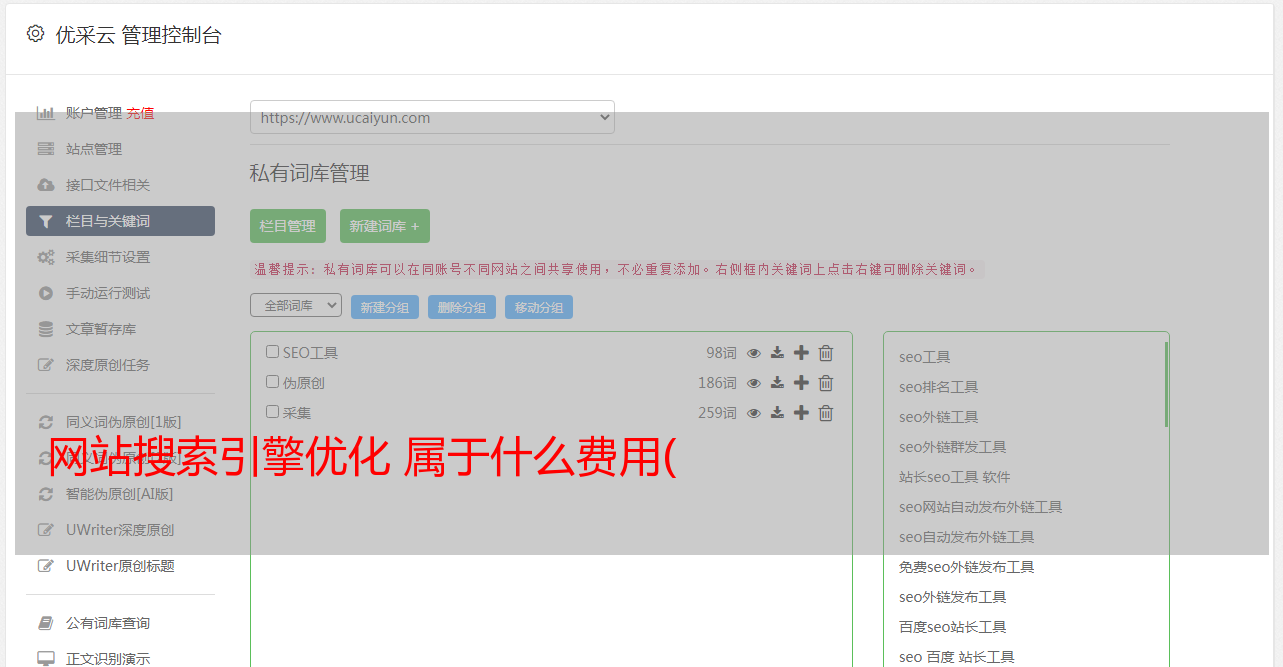The height and width of the screenshot is (667, 1283).
Task: Click trash icon for 采集 library
Action: tap(826, 413)
